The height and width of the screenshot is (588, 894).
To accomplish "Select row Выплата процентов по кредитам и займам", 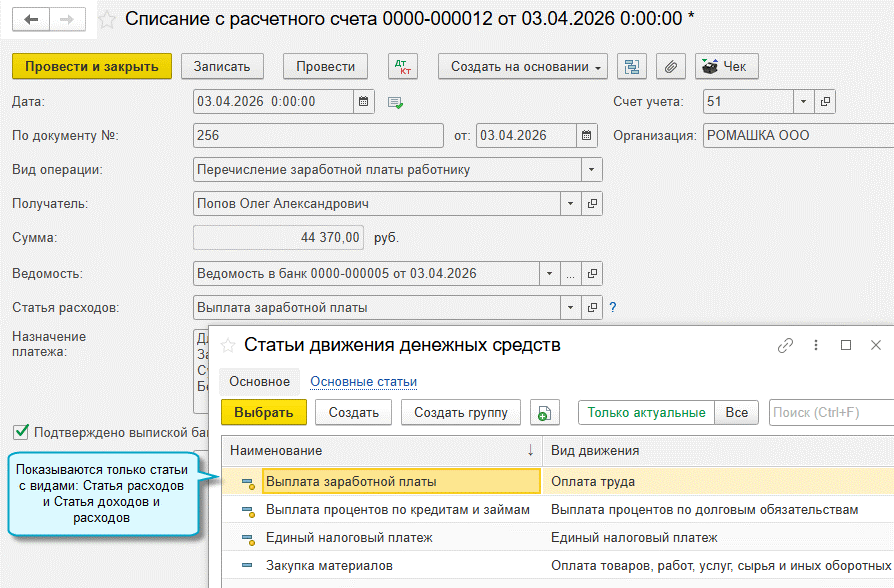I will pyautogui.click(x=558, y=509).
